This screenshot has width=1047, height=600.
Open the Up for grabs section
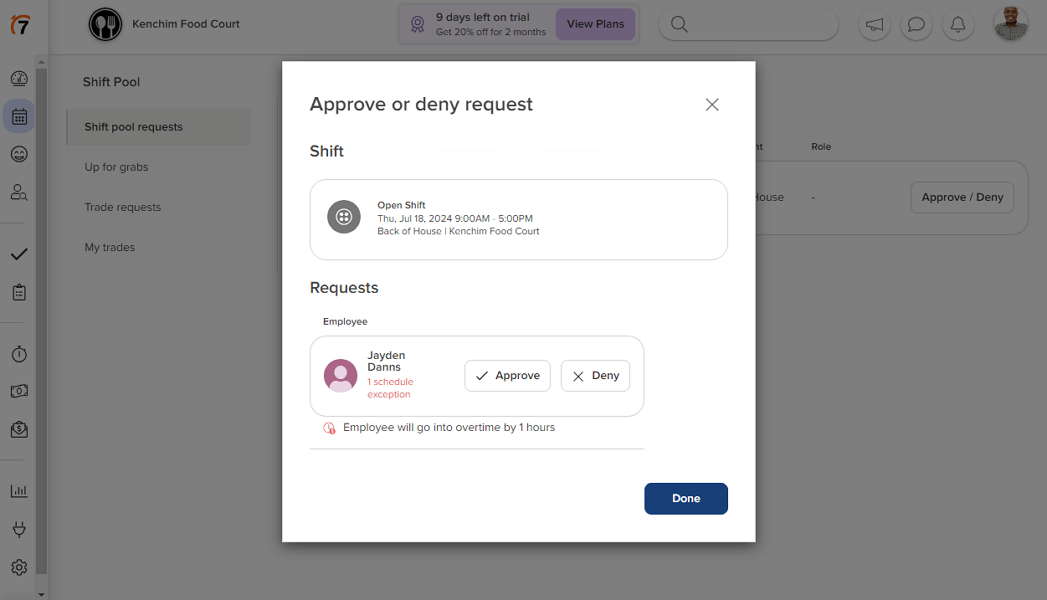[118, 167]
